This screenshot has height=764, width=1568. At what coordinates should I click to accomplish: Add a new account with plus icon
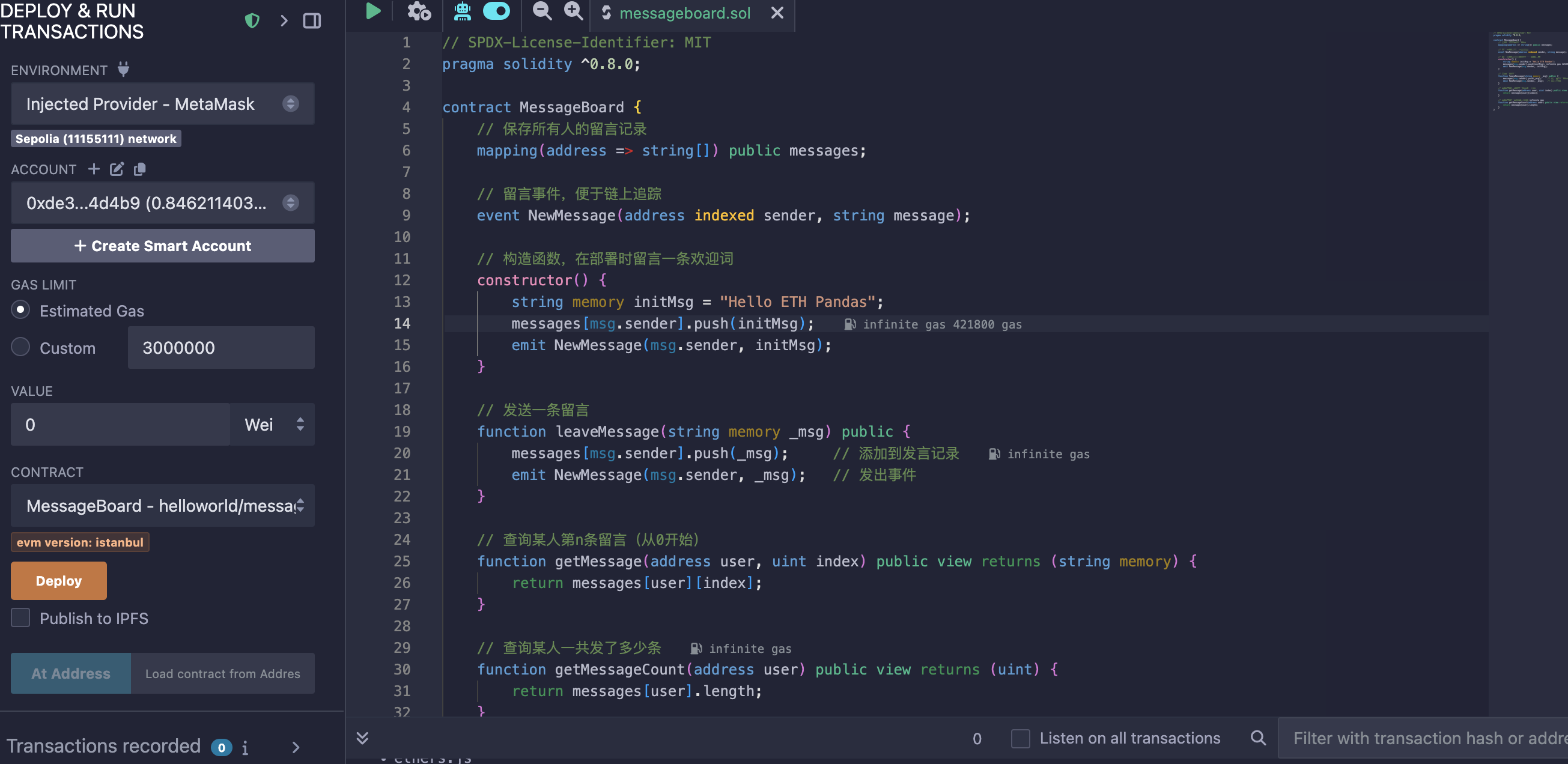pyautogui.click(x=94, y=169)
